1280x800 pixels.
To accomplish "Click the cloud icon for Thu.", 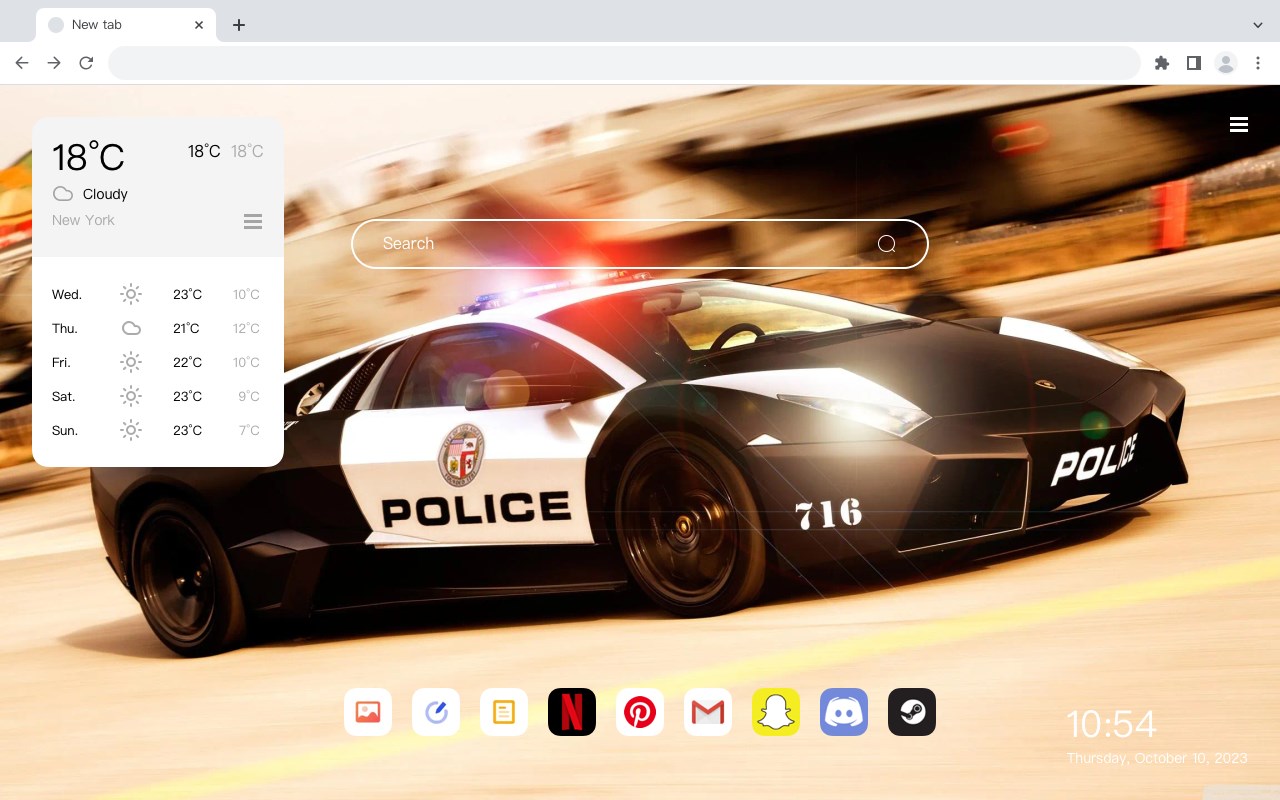I will 131,328.
